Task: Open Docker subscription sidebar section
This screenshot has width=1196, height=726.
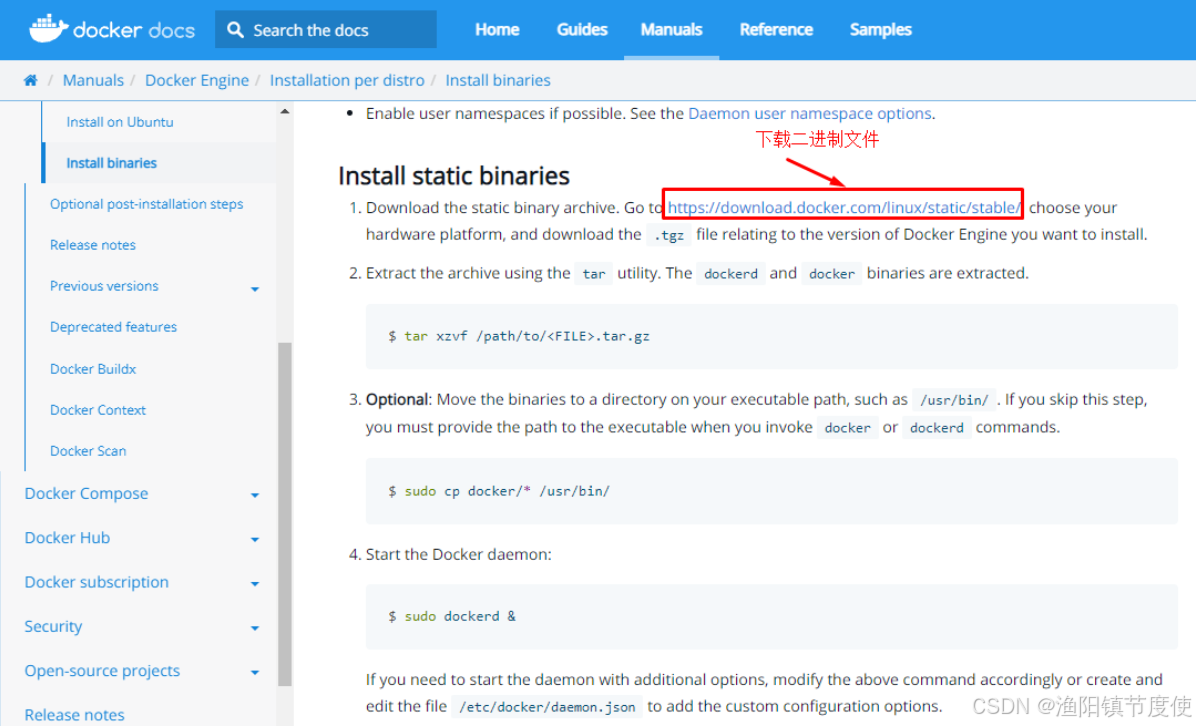Action: 97,582
